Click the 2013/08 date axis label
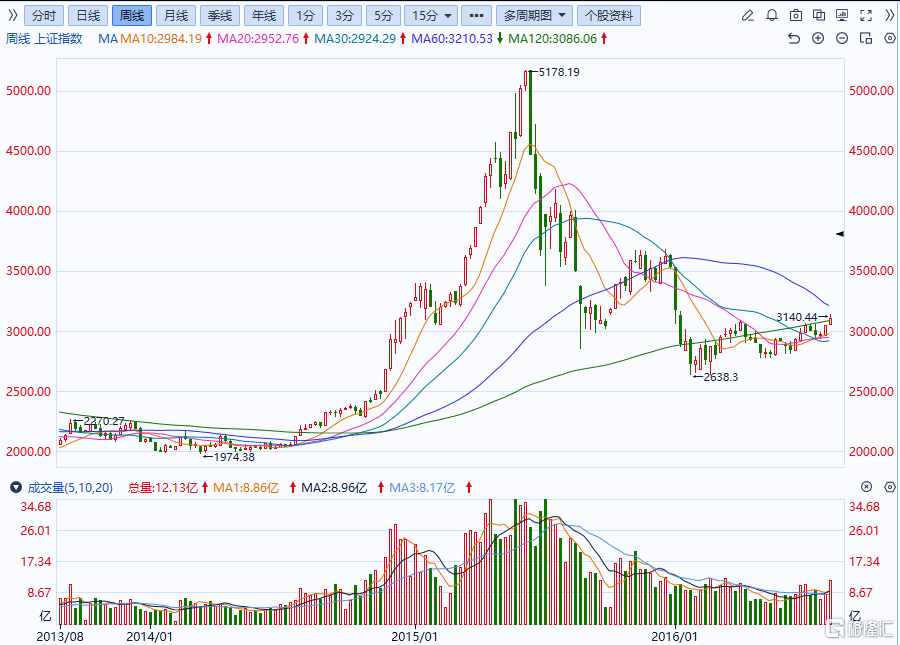 coord(60,636)
